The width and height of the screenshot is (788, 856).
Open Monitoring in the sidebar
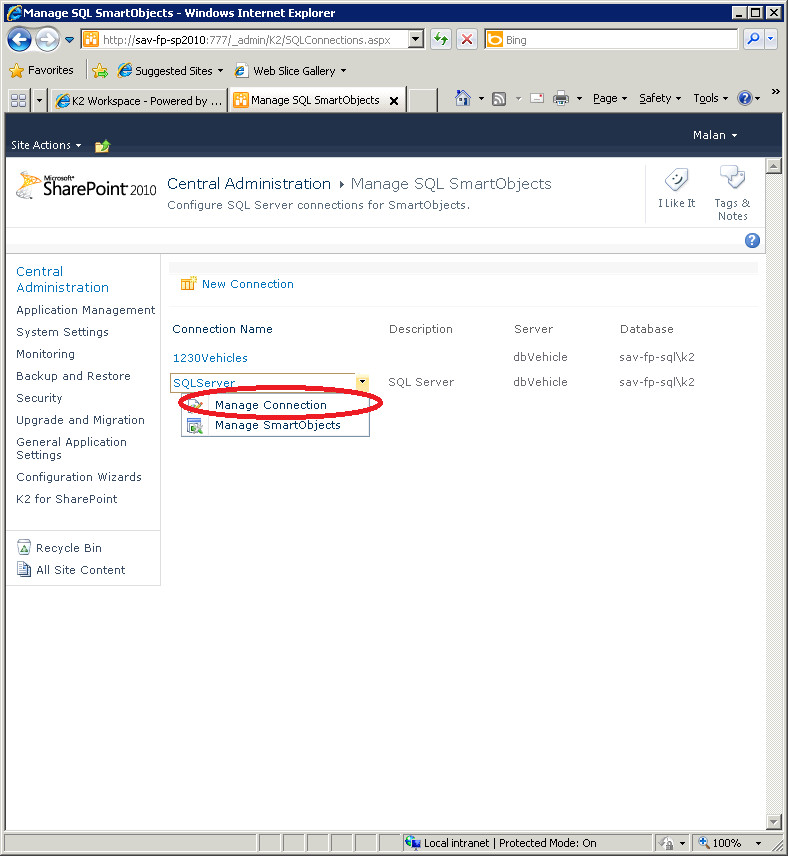tap(45, 354)
